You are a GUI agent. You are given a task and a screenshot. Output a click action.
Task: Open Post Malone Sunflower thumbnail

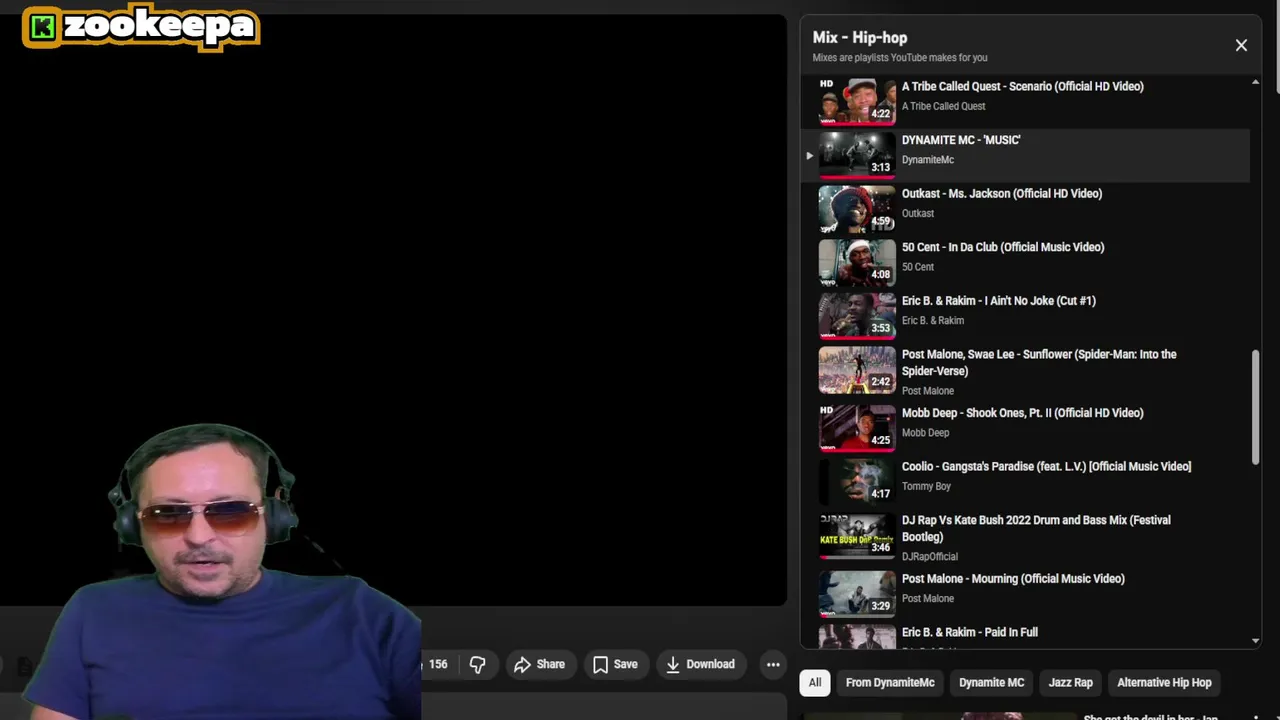click(857, 369)
